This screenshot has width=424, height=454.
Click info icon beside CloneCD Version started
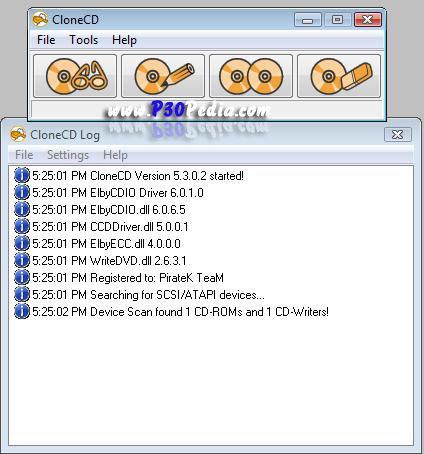(22, 175)
